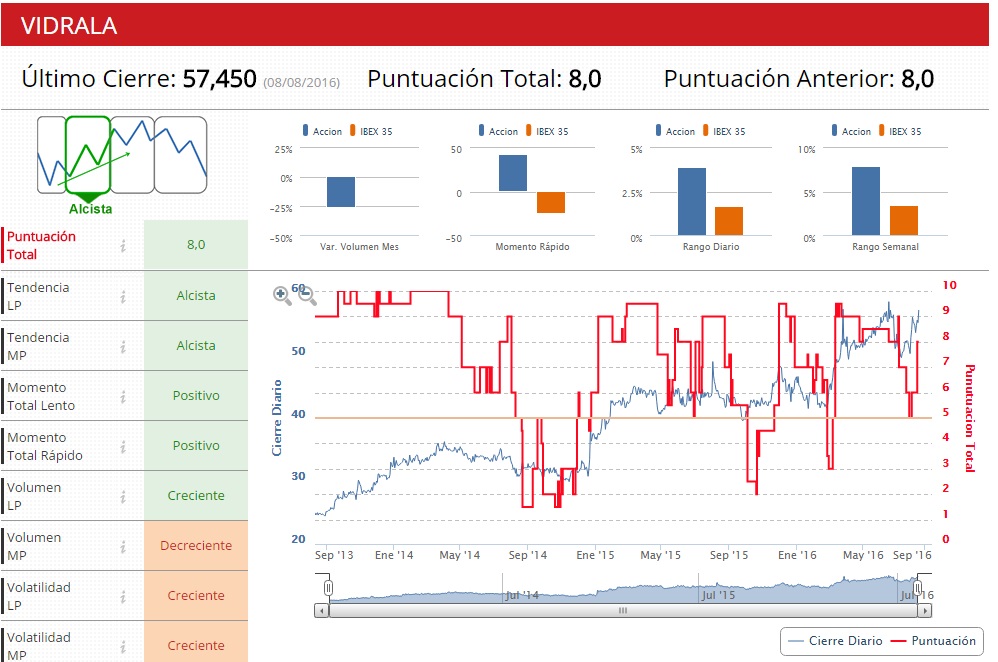Open info icon for Volumen LP
This screenshot has height=662, width=998.
[123, 496]
